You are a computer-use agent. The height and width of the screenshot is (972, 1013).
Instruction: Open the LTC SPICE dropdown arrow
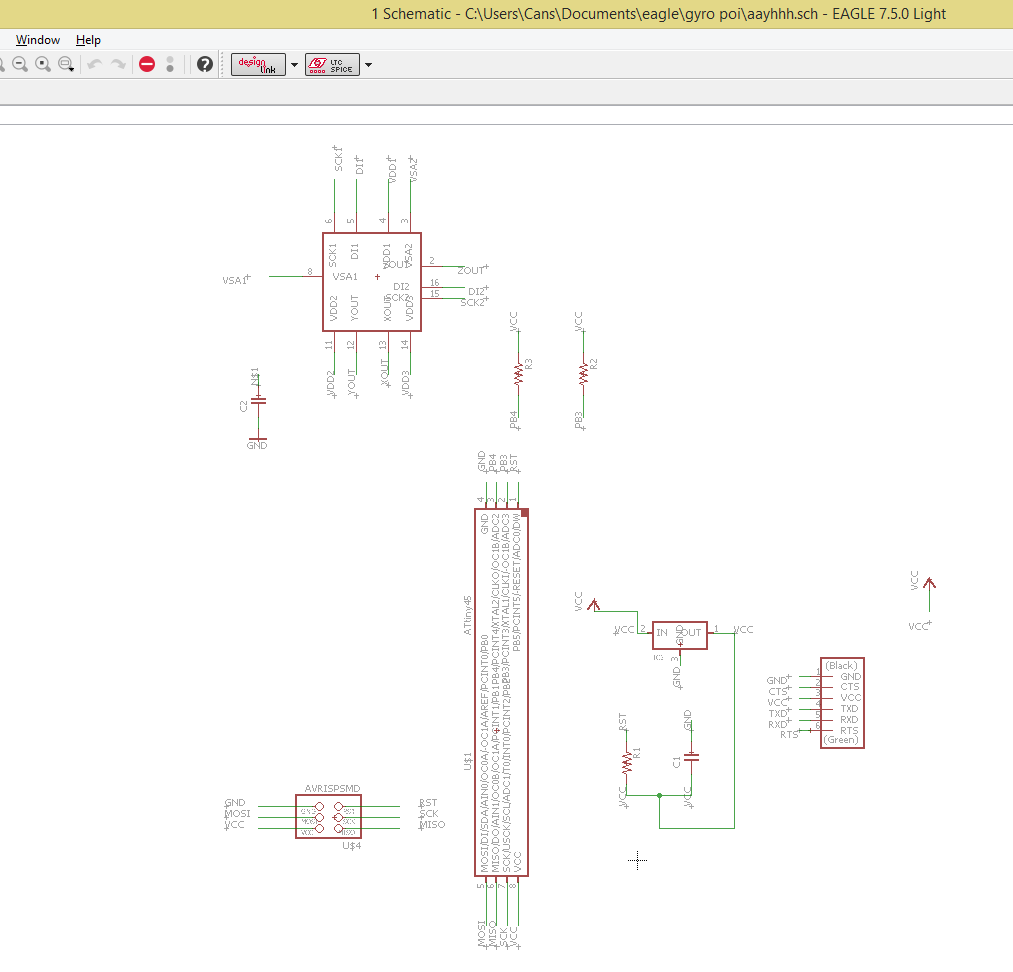click(x=369, y=65)
